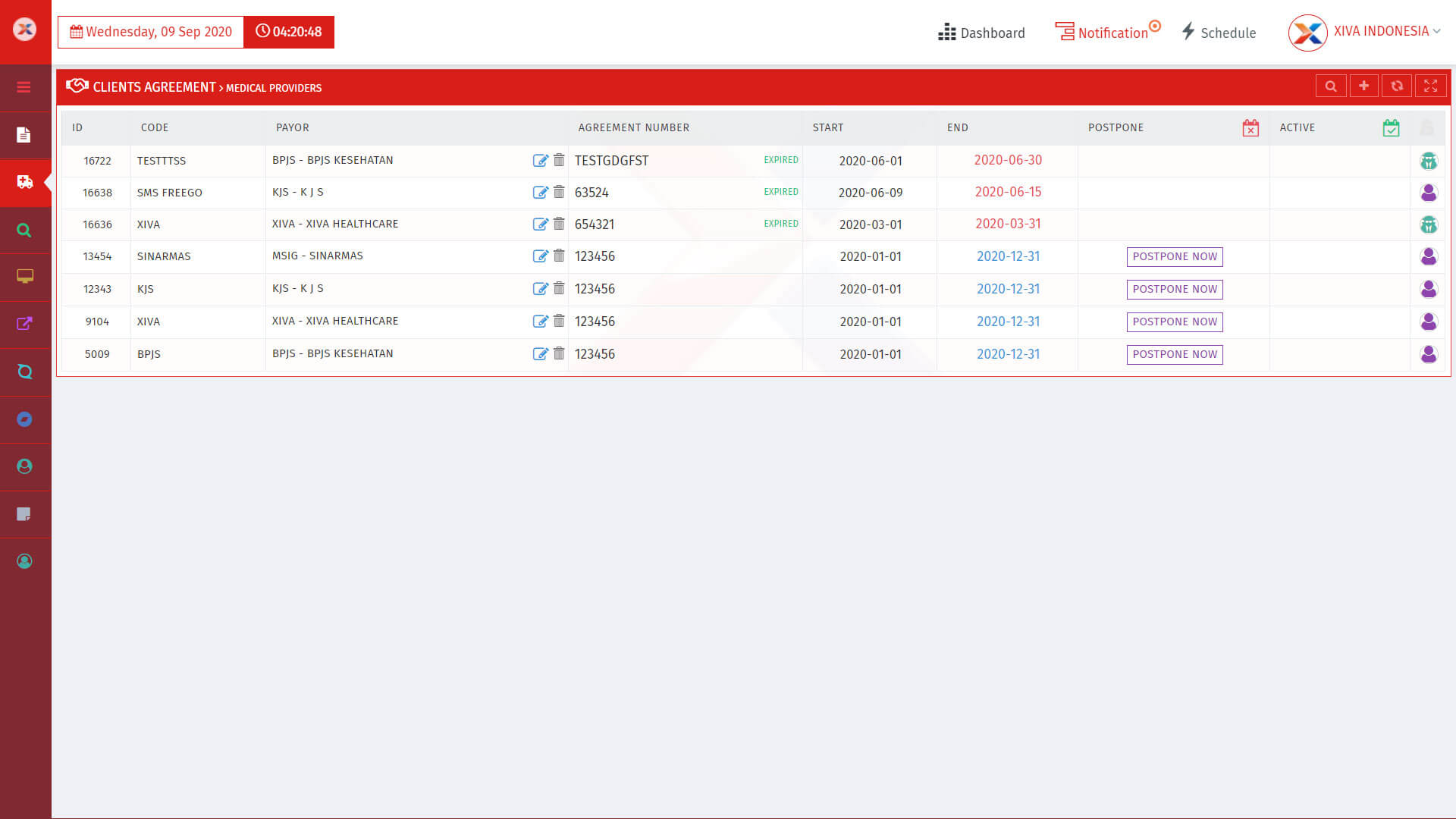Screen dimensions: 1456x819
Task: Select agreement number 654321
Action: (595, 224)
